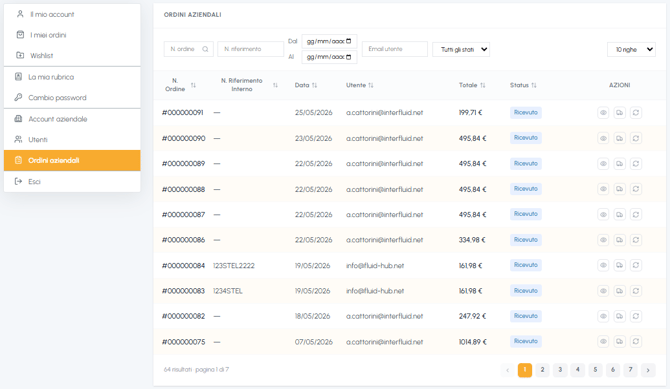Viewport: 670px width, 389px height.
Task: Sort the table by N. Ordine arrows
Action: click(x=193, y=85)
